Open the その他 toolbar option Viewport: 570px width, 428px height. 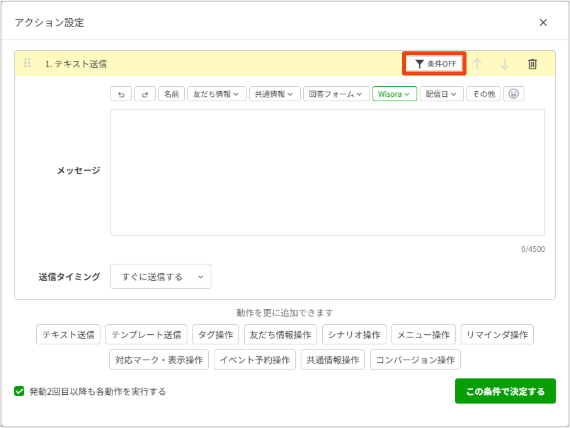coord(483,94)
